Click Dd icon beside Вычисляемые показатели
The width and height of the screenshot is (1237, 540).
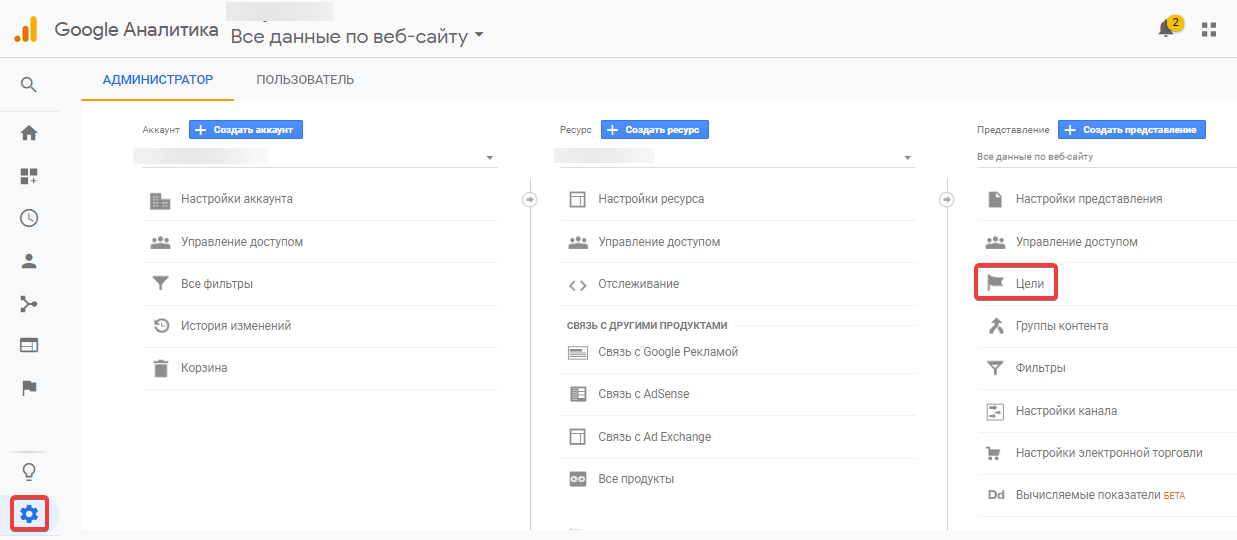(x=996, y=495)
